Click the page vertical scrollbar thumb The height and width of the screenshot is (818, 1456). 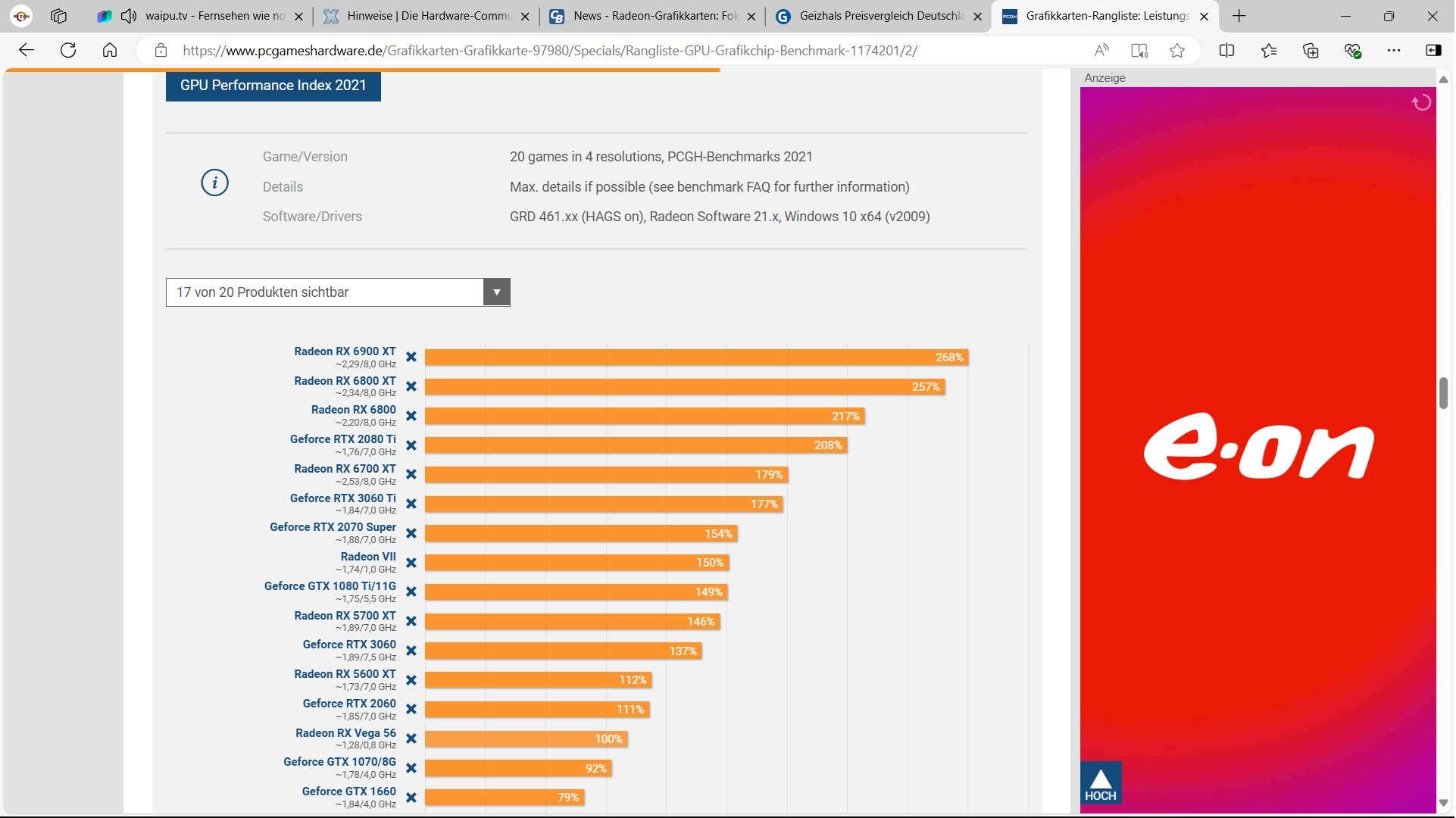[1443, 392]
